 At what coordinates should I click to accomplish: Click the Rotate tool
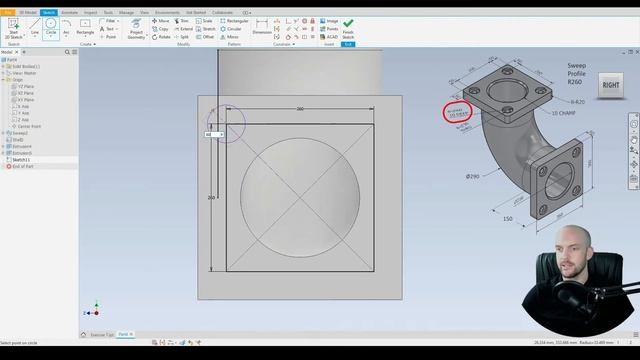(x=161, y=37)
